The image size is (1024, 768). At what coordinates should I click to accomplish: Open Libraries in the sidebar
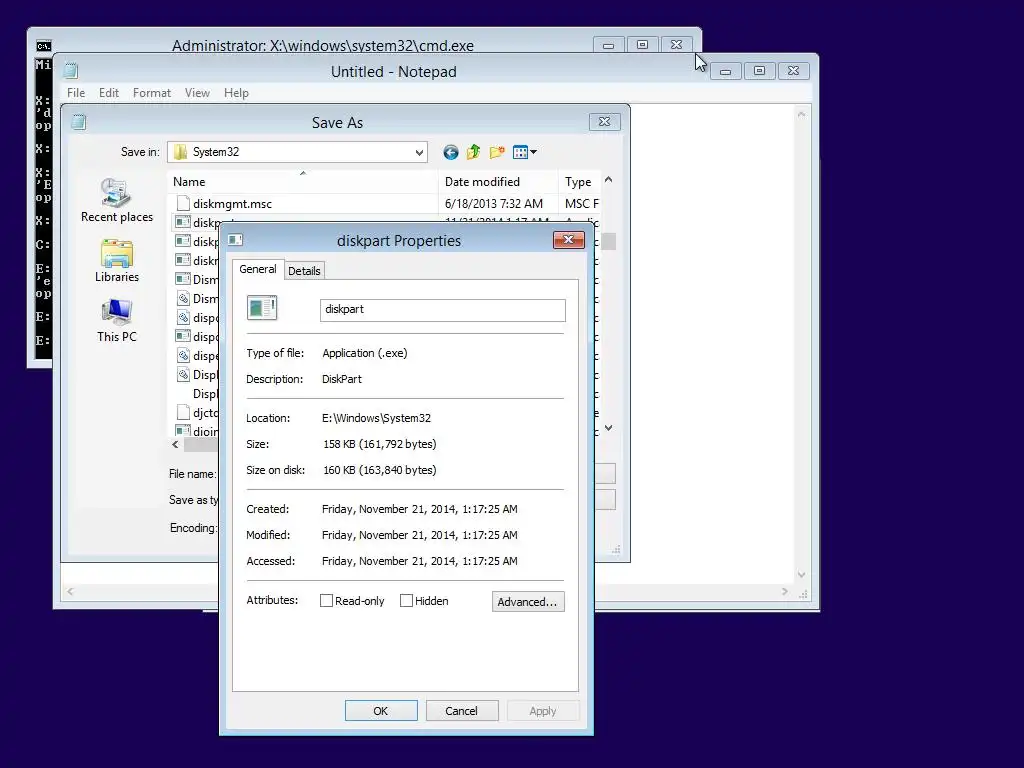[117, 261]
